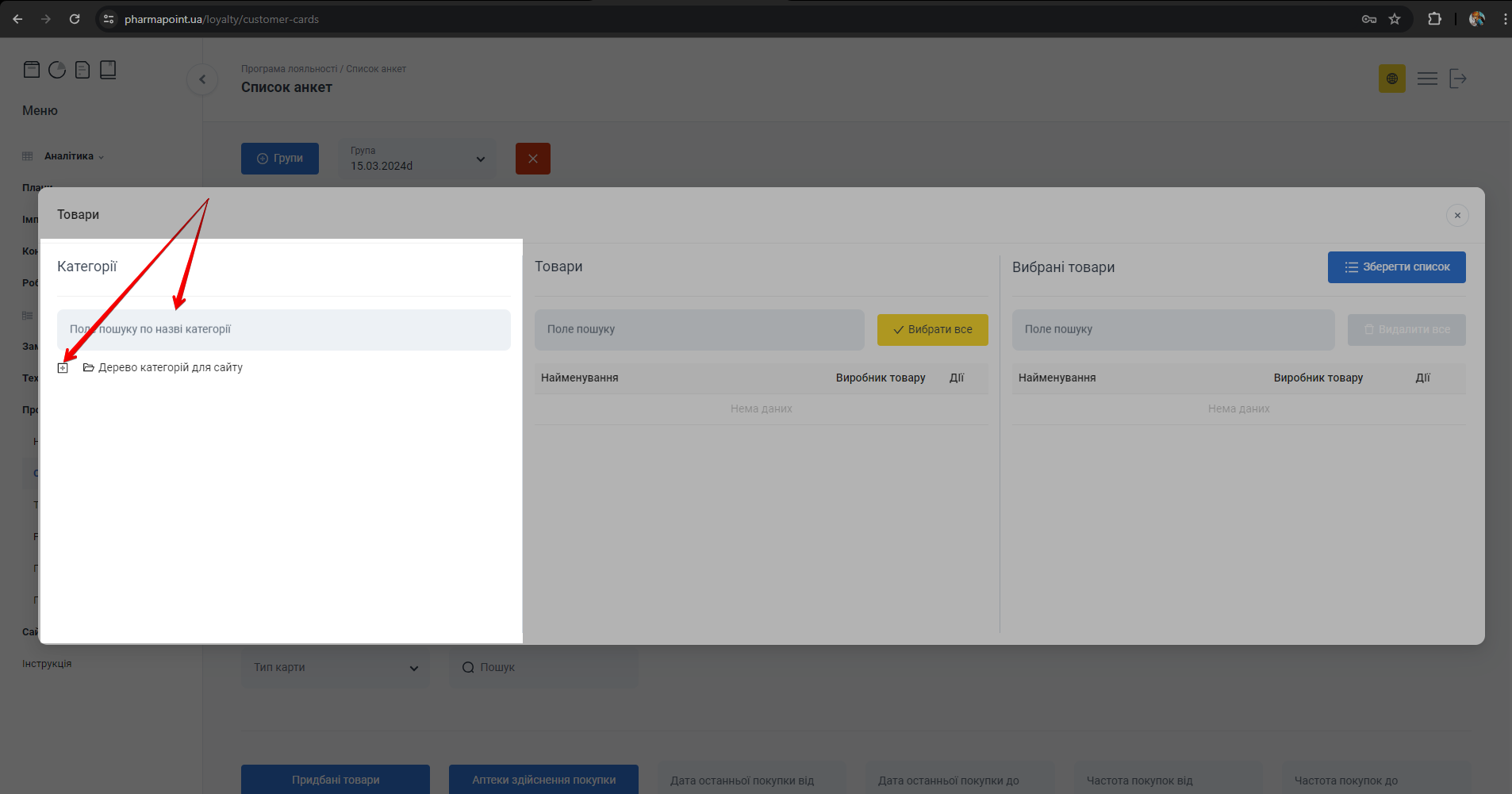This screenshot has width=1512, height=794.
Task: Click the box archive icon in sidebar
Action: tap(32, 70)
